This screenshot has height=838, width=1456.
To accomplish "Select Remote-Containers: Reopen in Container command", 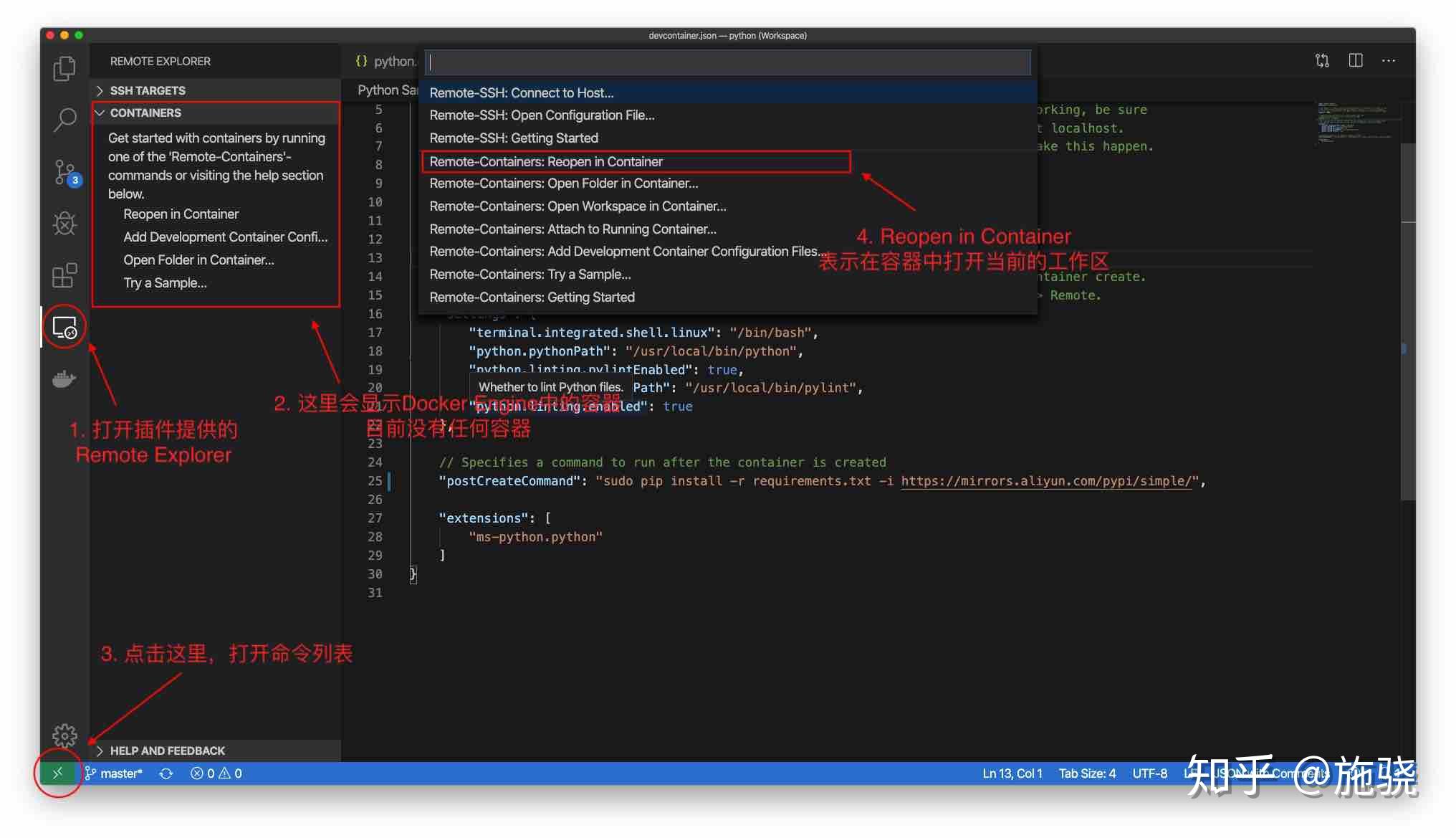I will (x=546, y=161).
